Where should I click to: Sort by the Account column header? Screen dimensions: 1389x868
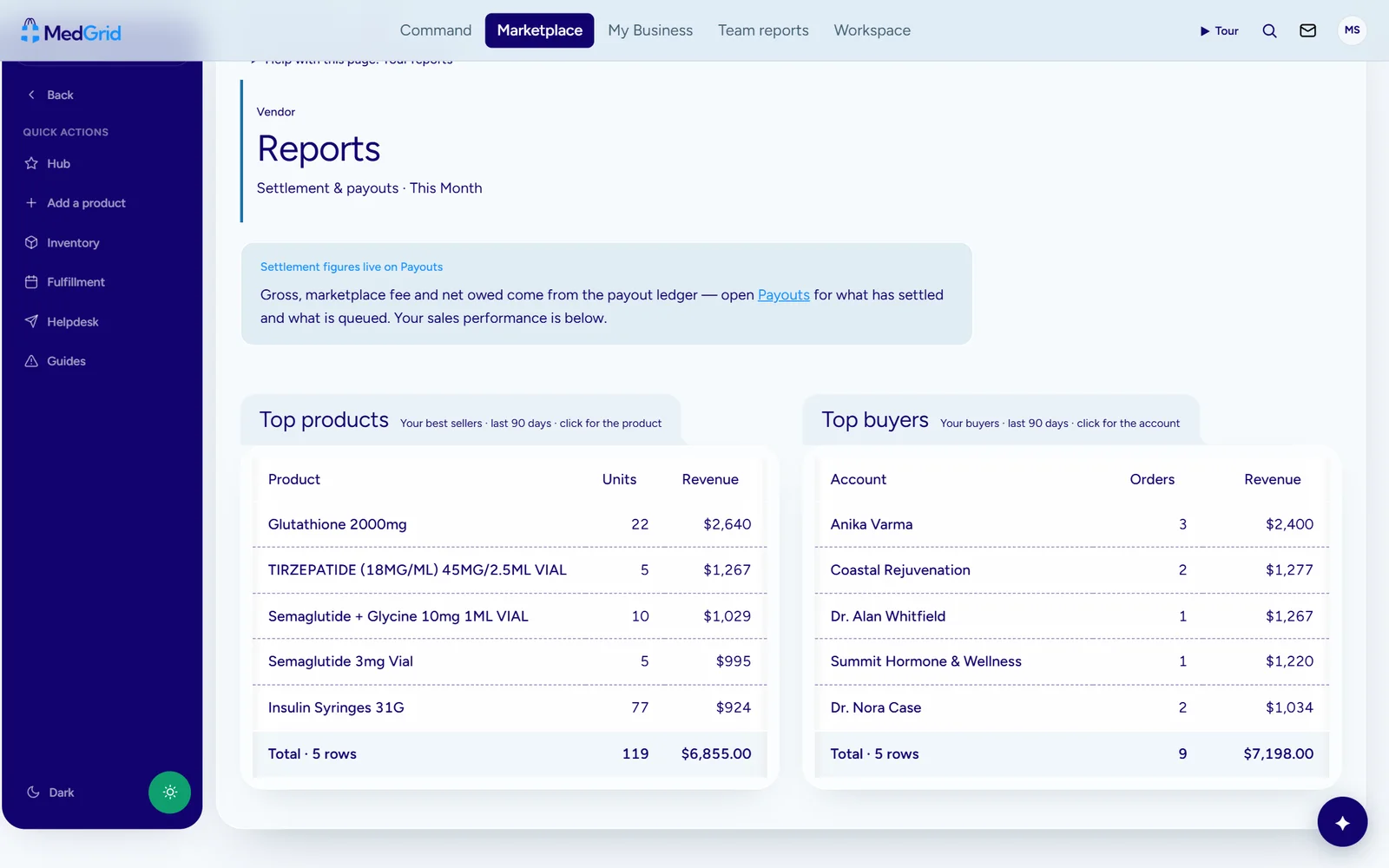point(858,479)
